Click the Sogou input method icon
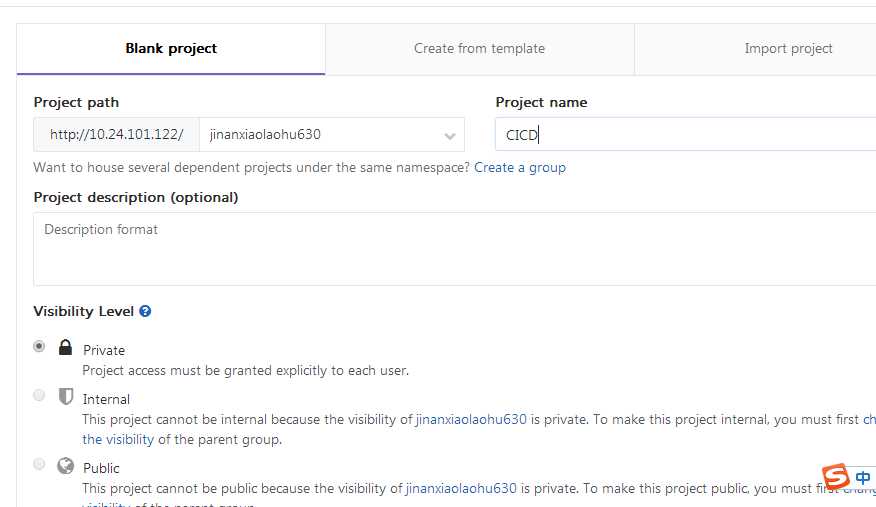 click(836, 477)
